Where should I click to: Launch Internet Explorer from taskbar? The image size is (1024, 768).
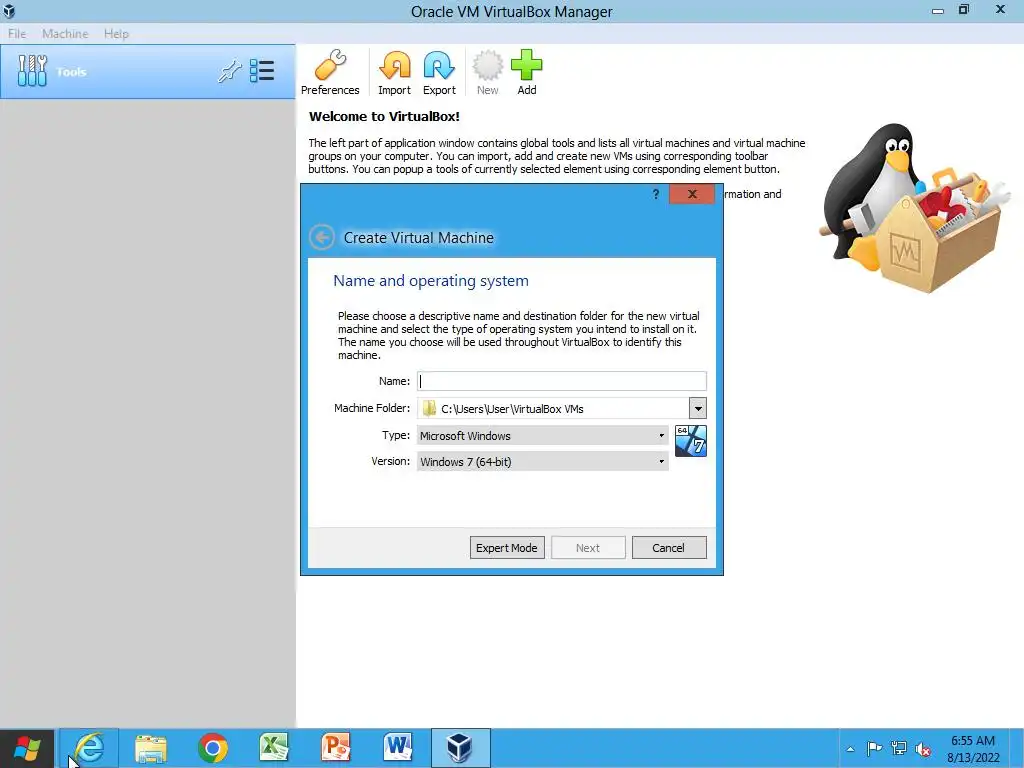[x=89, y=748]
